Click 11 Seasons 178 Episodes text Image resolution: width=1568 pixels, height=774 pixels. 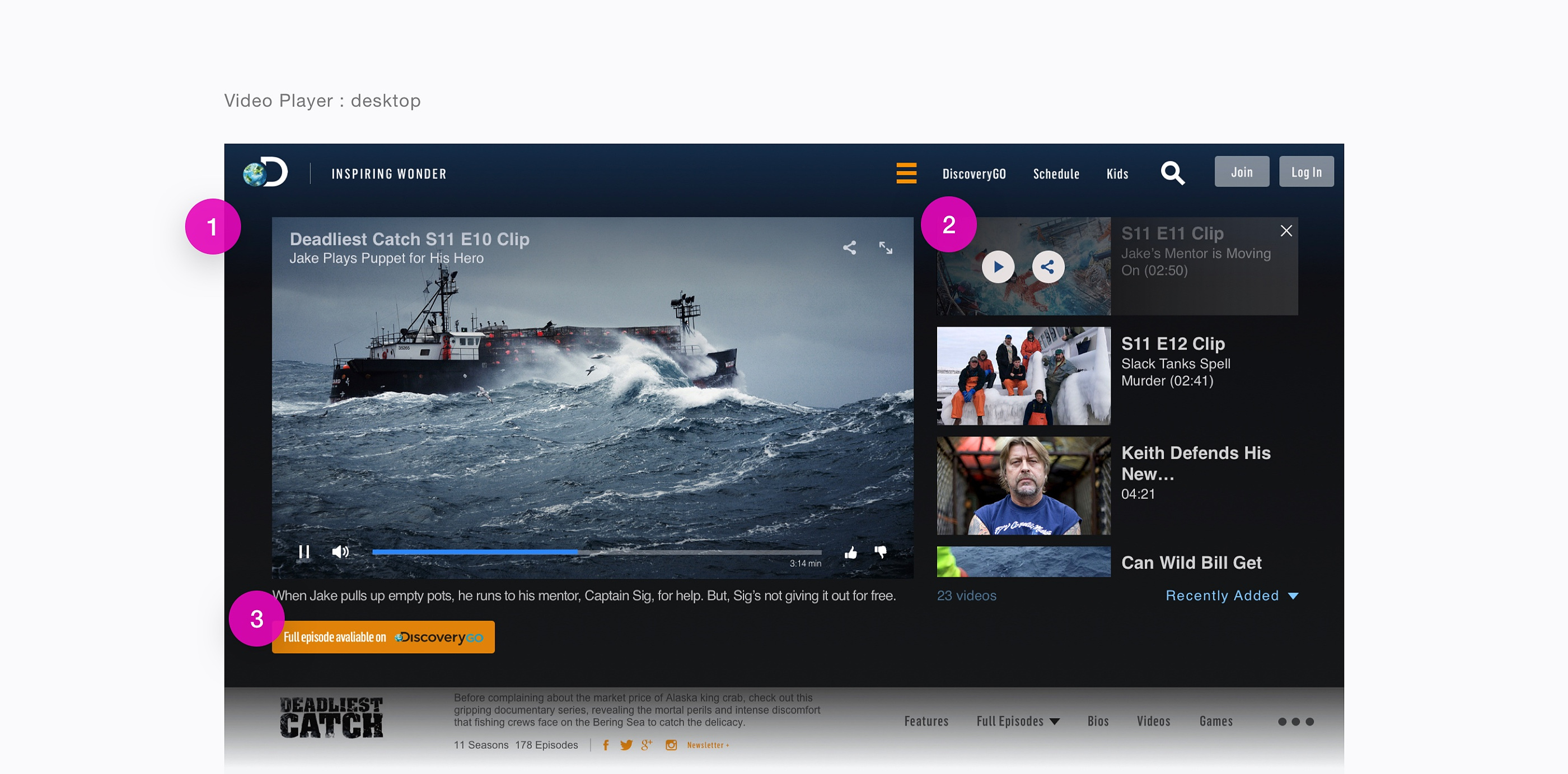(x=516, y=745)
